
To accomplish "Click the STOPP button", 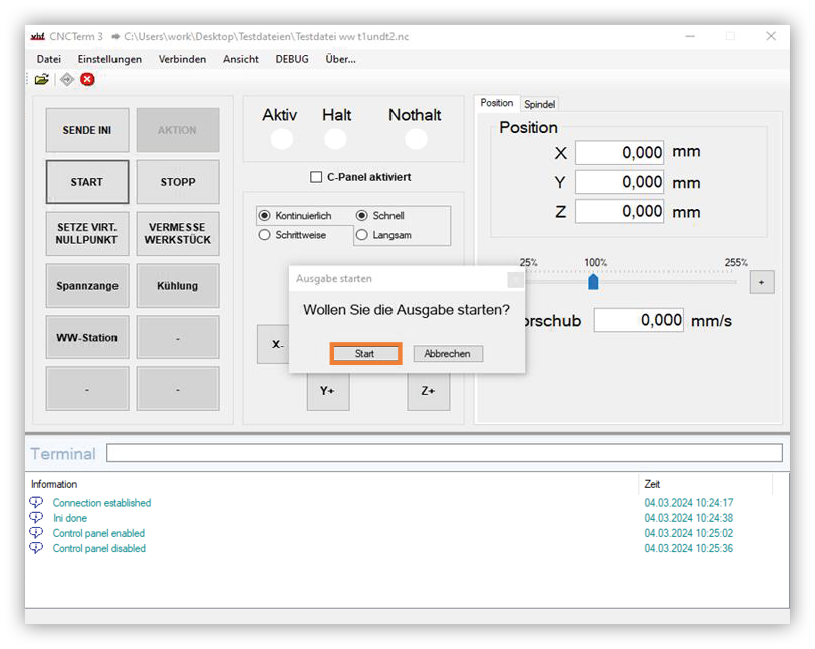I will coord(178,182).
